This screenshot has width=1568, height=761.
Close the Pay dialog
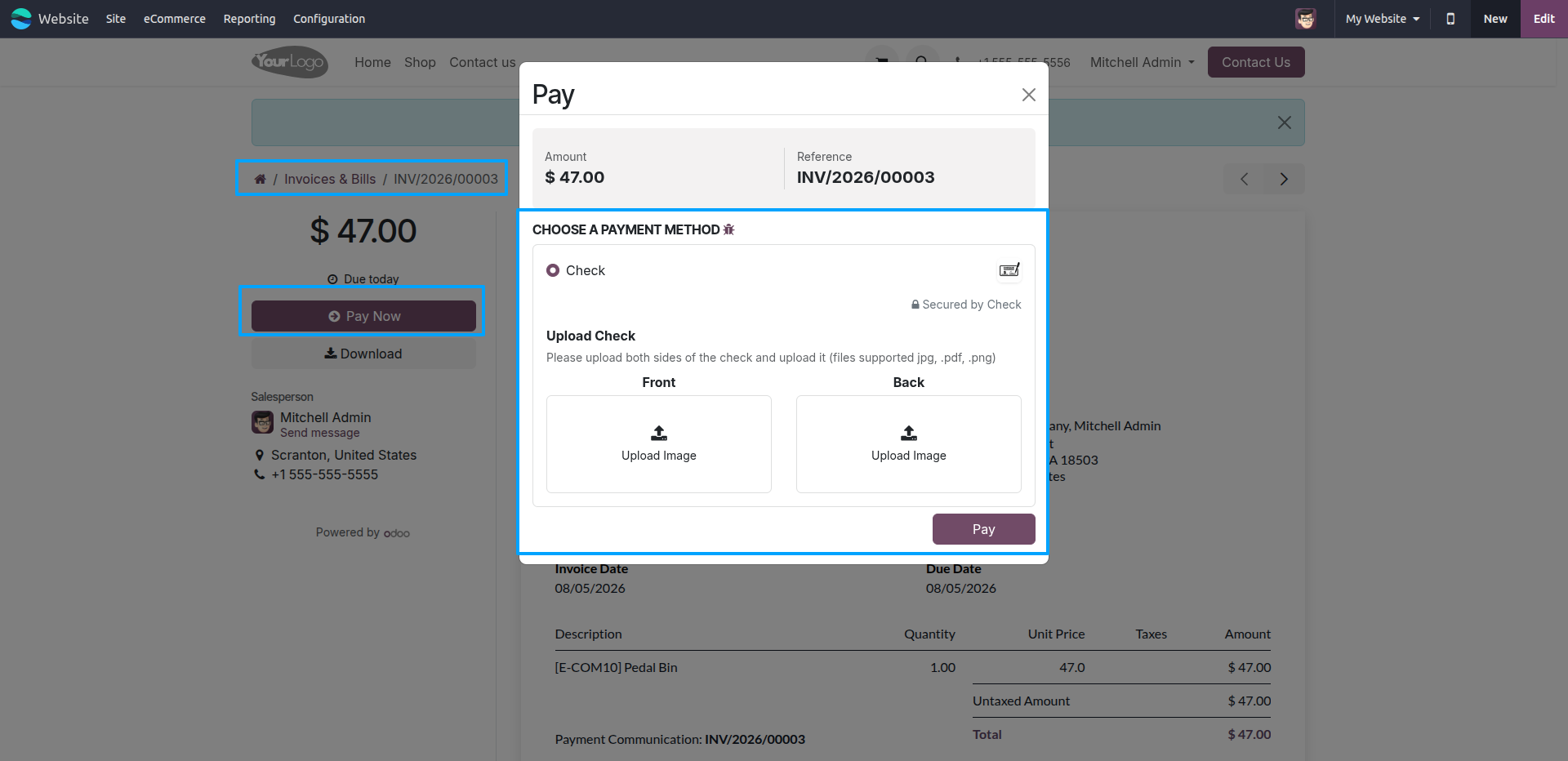[1029, 95]
